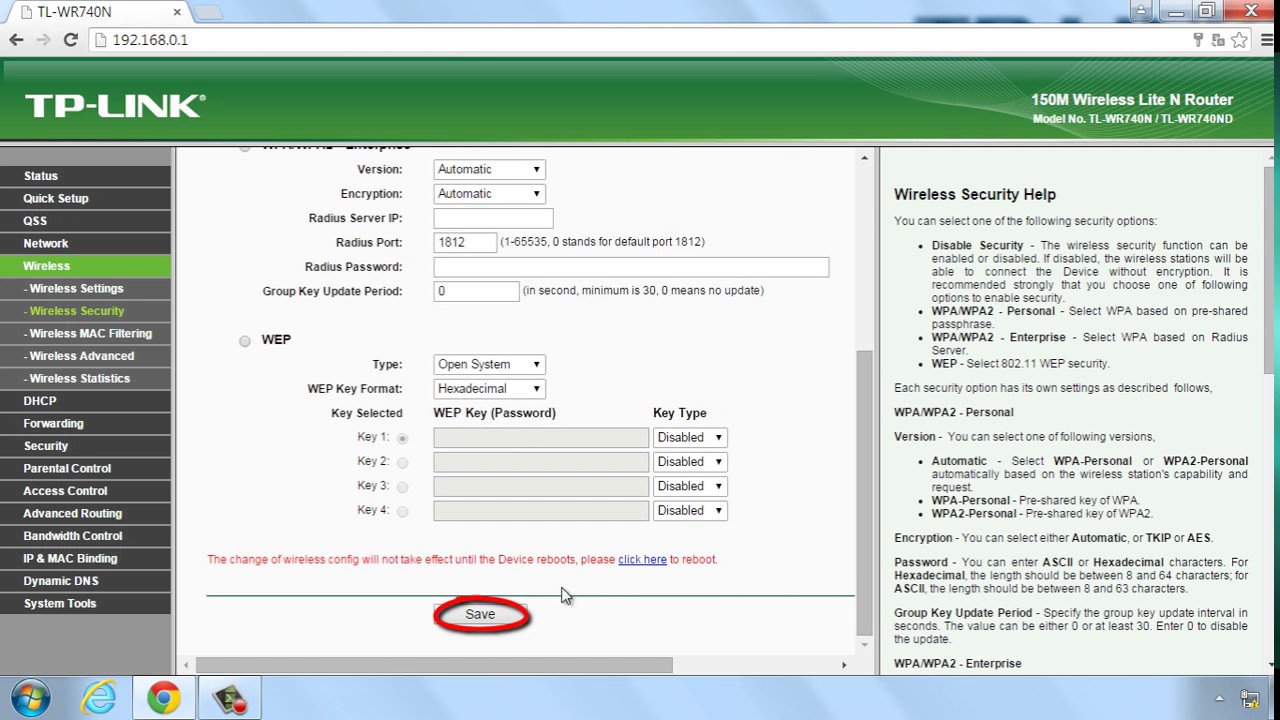Bookmark this page with the star icon
The width and height of the screenshot is (1280, 720).
coord(1239,40)
